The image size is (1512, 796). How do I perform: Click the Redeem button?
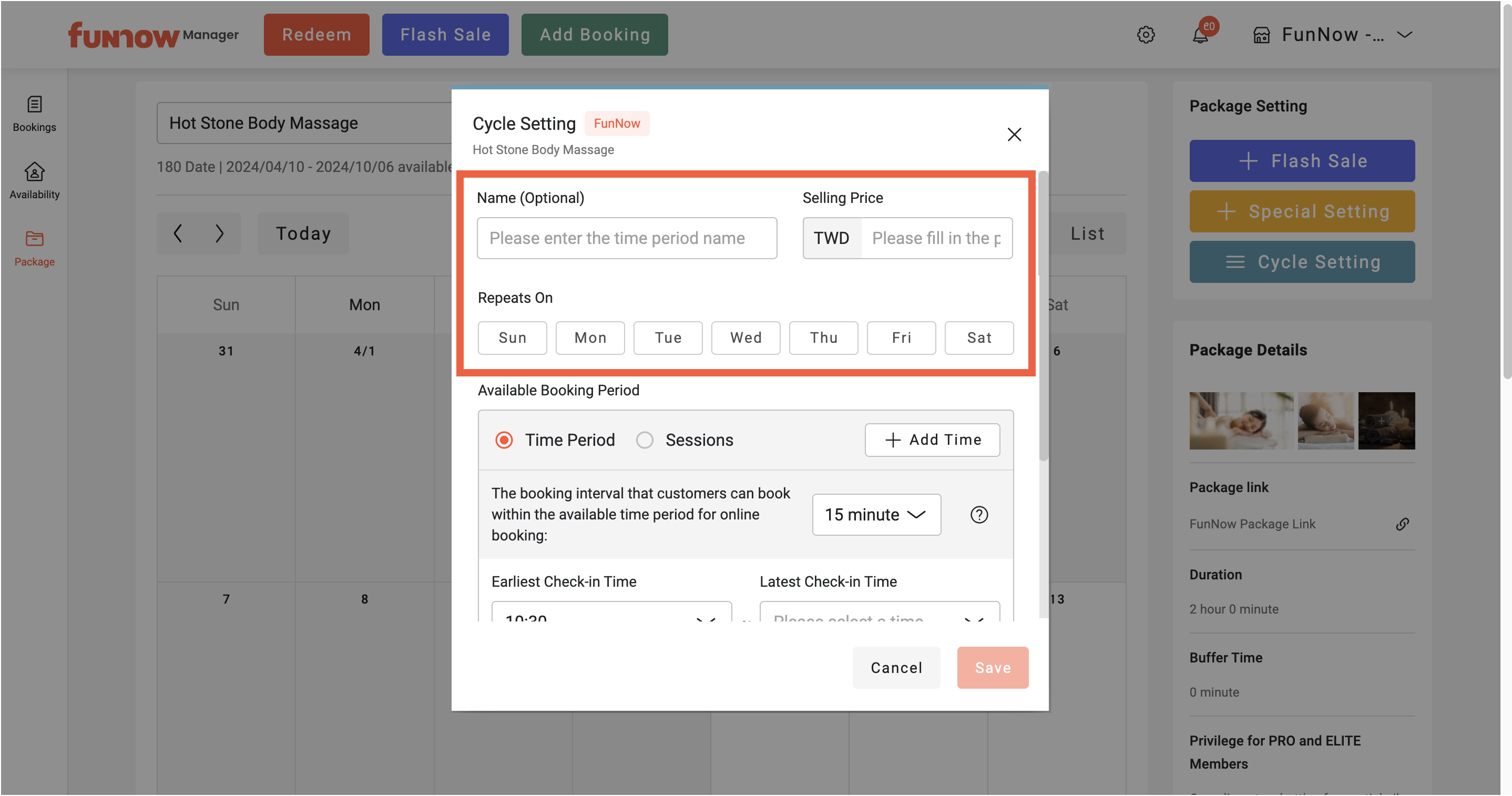pos(316,35)
